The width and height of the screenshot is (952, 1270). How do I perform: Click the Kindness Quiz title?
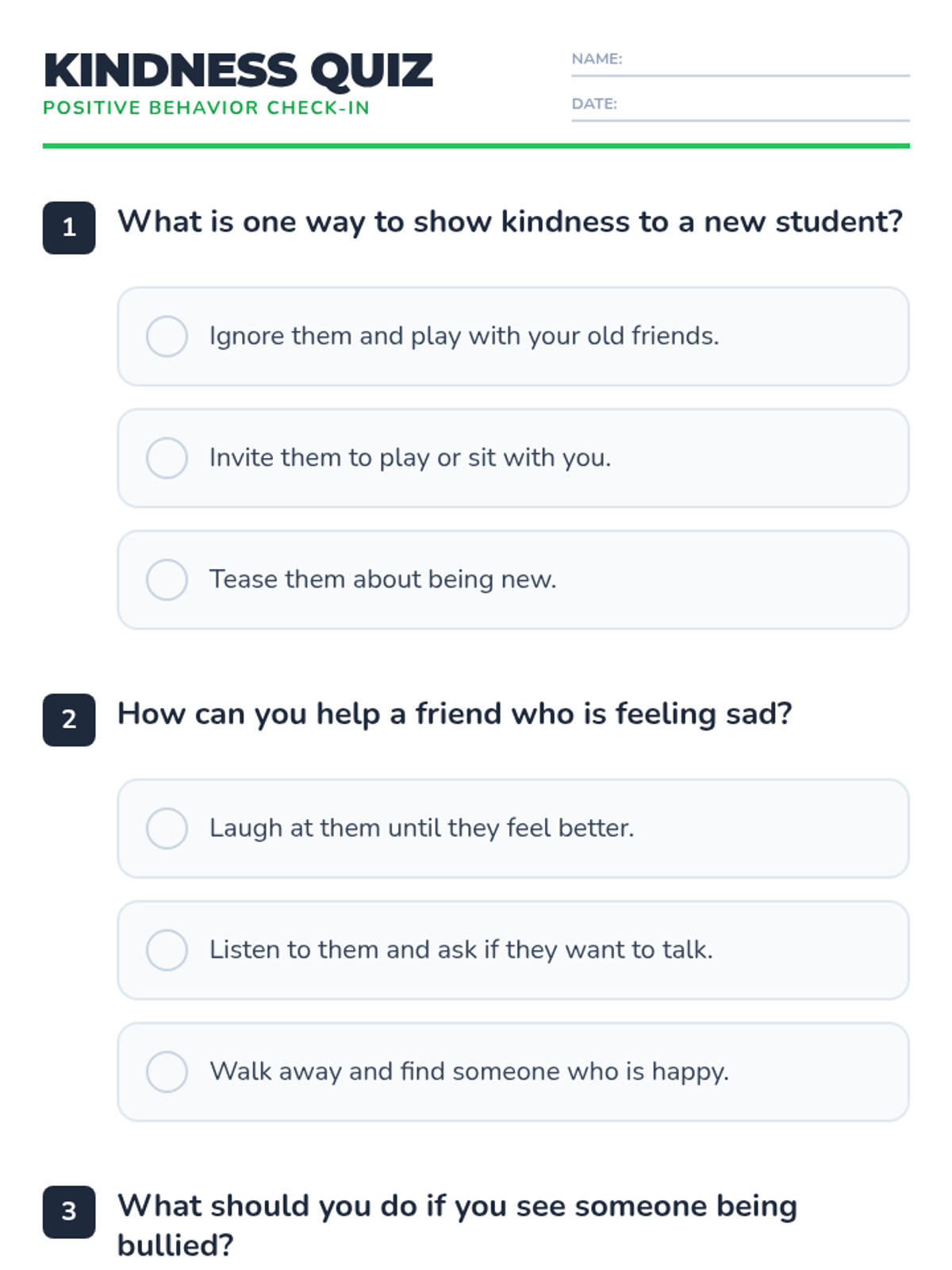pyautogui.click(x=238, y=70)
